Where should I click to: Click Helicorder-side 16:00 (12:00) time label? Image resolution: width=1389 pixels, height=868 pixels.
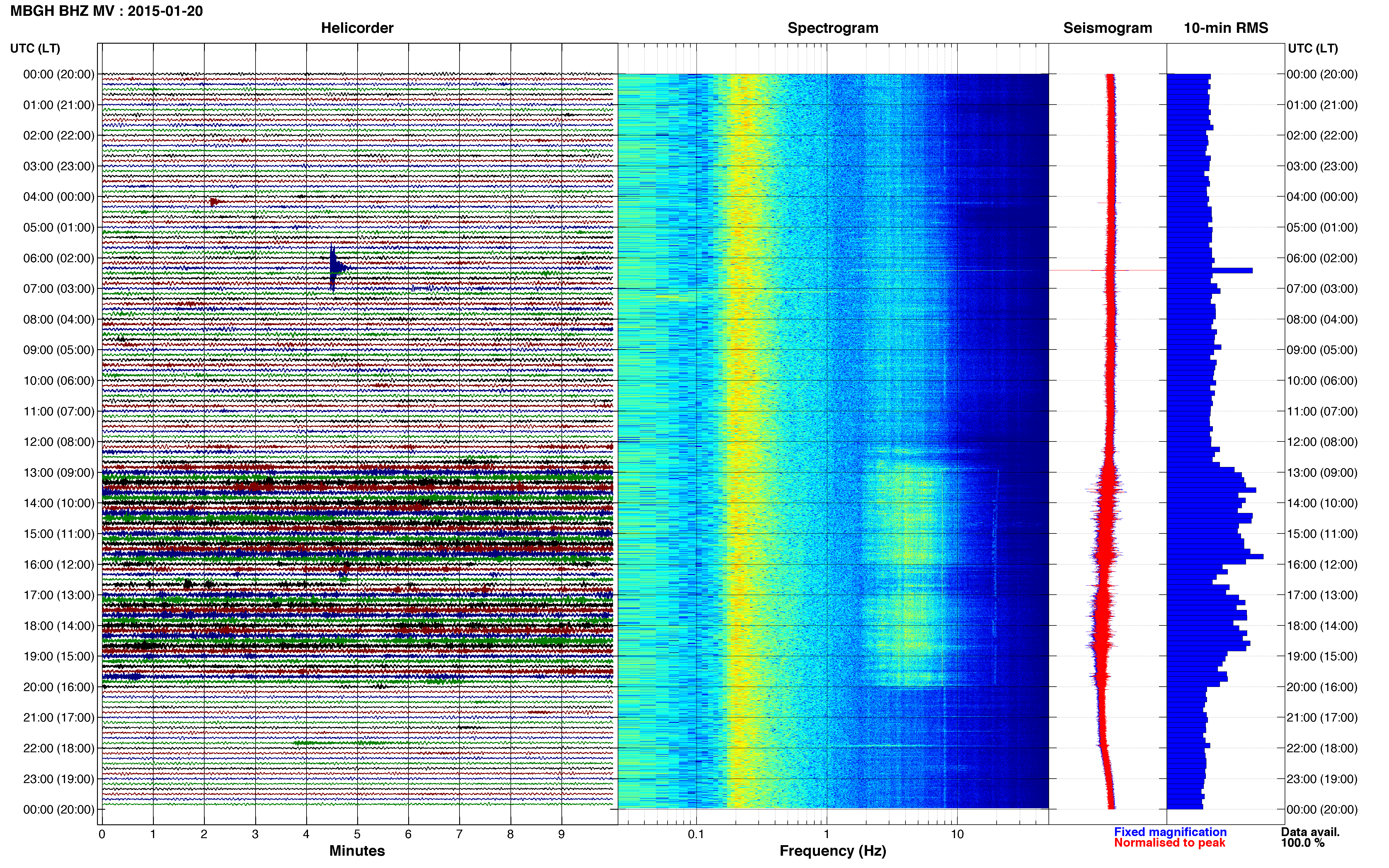(x=59, y=564)
